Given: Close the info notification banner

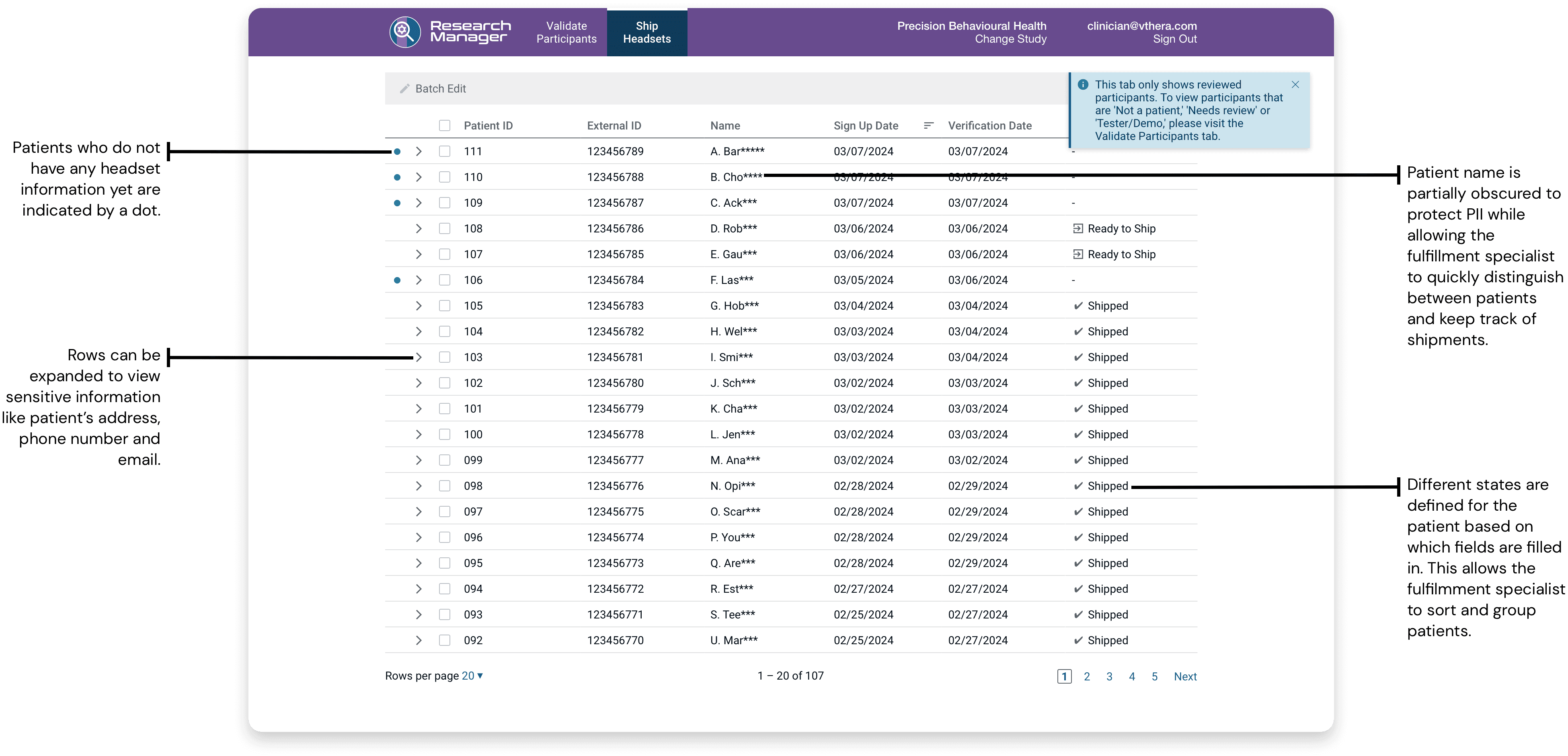Looking at the screenshot, I should click(1295, 84).
